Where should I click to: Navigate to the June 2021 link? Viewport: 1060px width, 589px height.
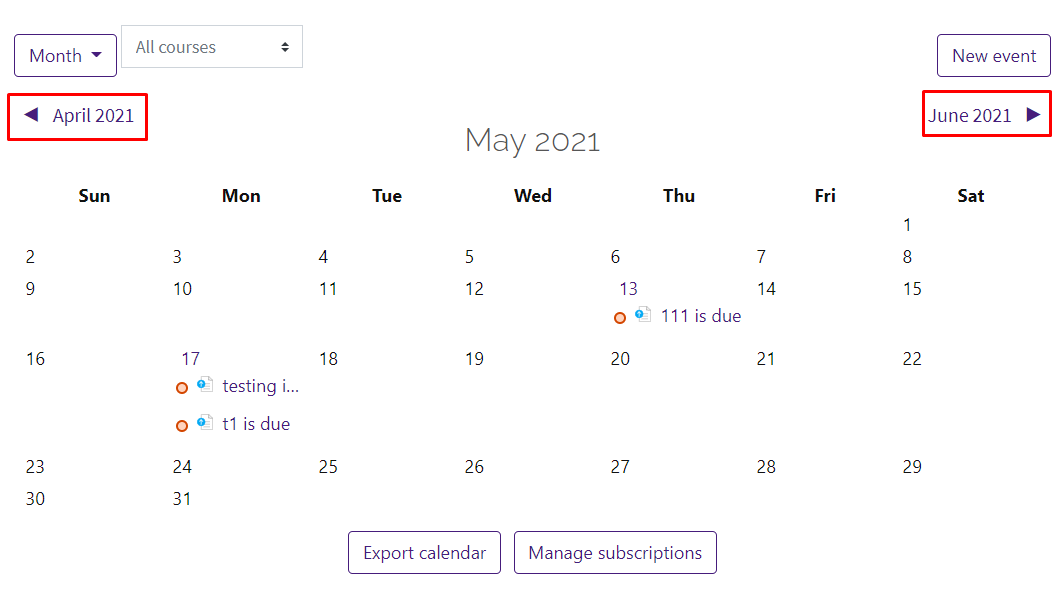pyautogui.click(x=970, y=115)
